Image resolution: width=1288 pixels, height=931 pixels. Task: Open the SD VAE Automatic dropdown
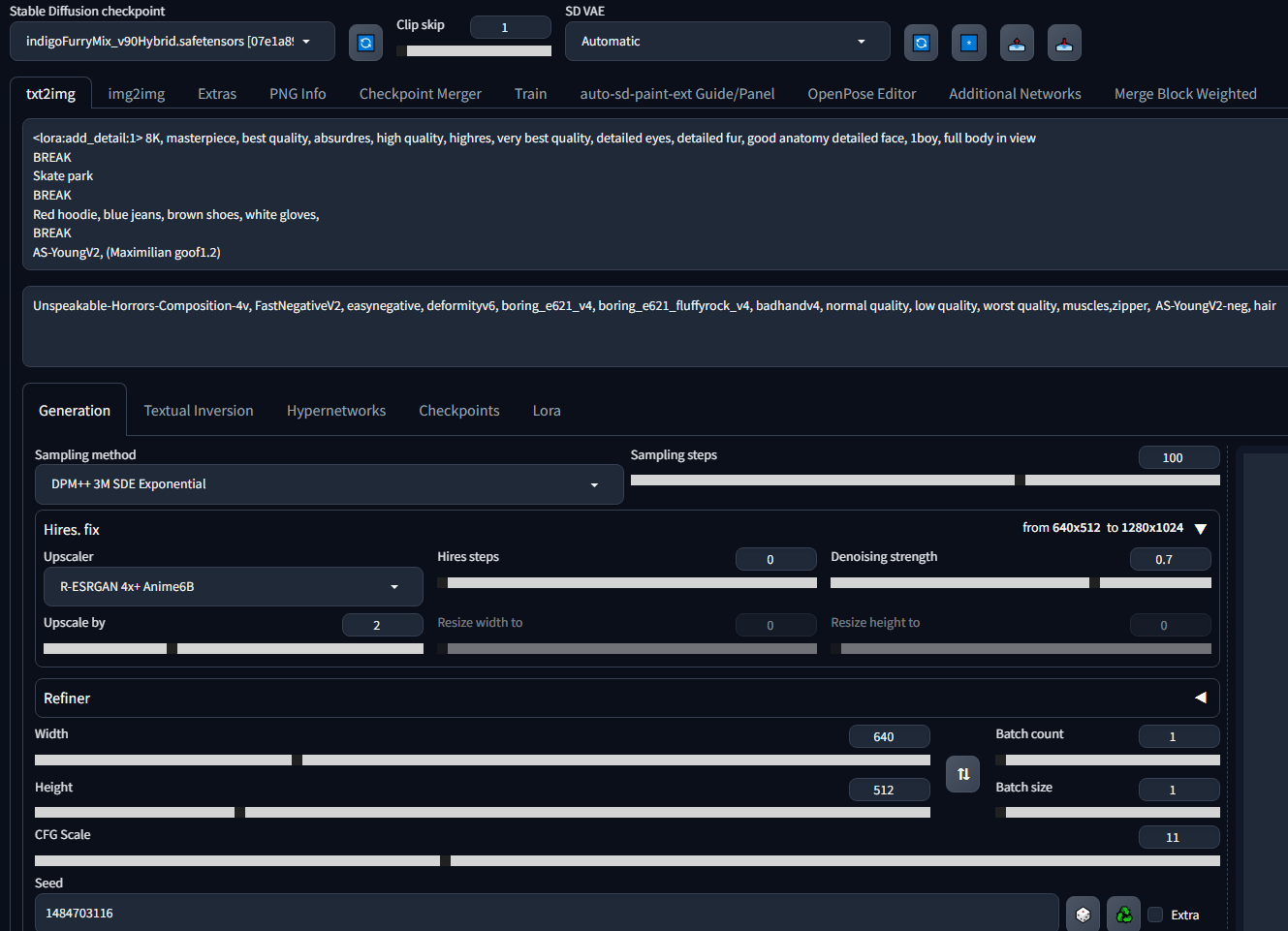point(727,42)
